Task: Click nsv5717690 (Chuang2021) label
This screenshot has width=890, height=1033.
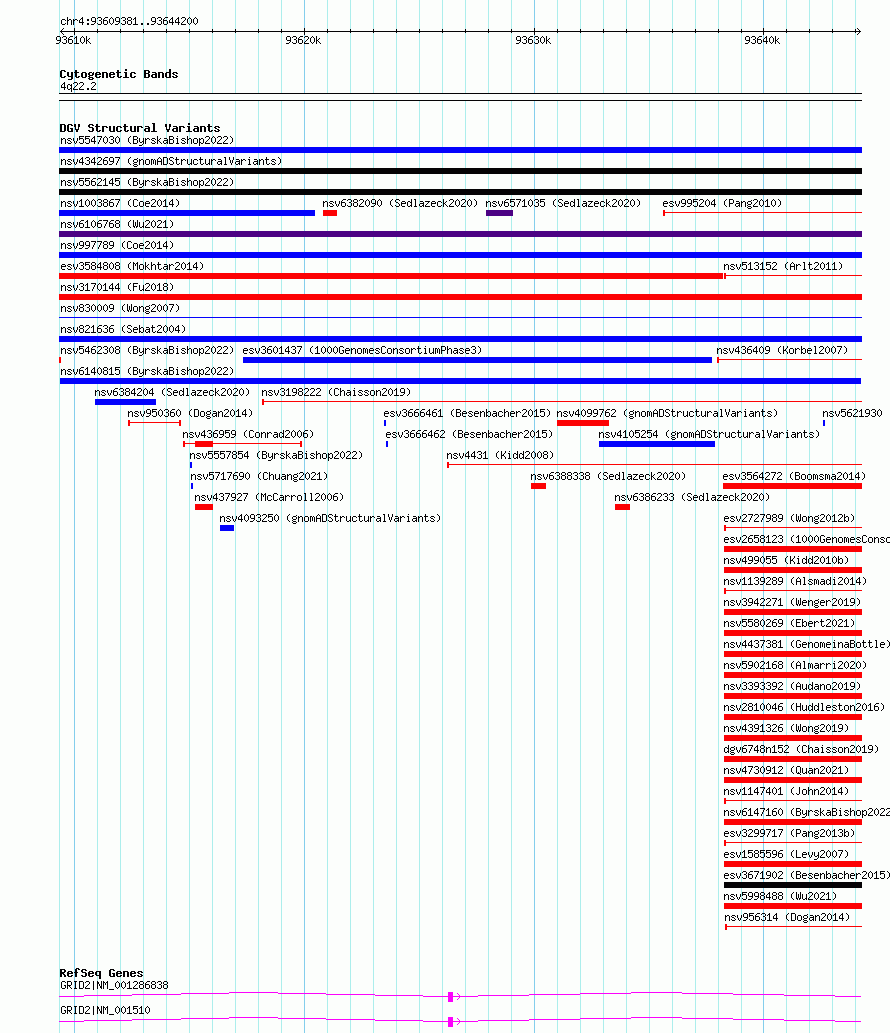Action: tap(259, 478)
